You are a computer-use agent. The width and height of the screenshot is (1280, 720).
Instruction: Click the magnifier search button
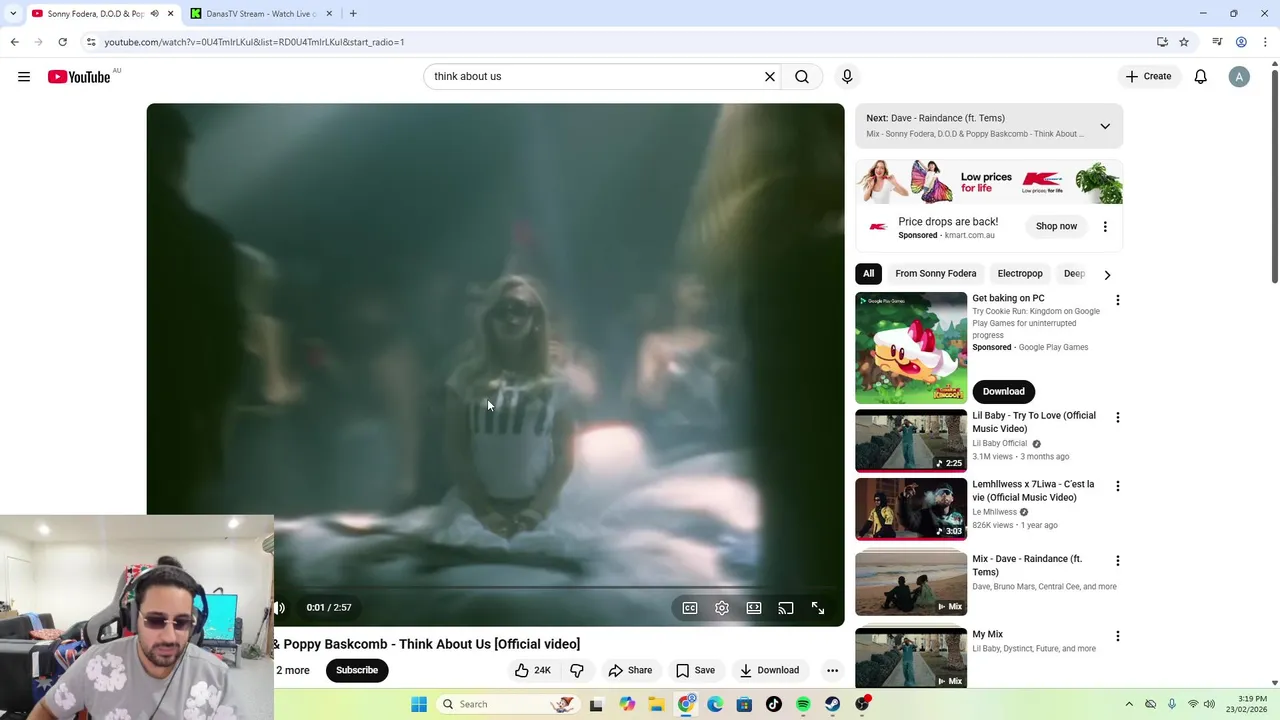coord(802,77)
